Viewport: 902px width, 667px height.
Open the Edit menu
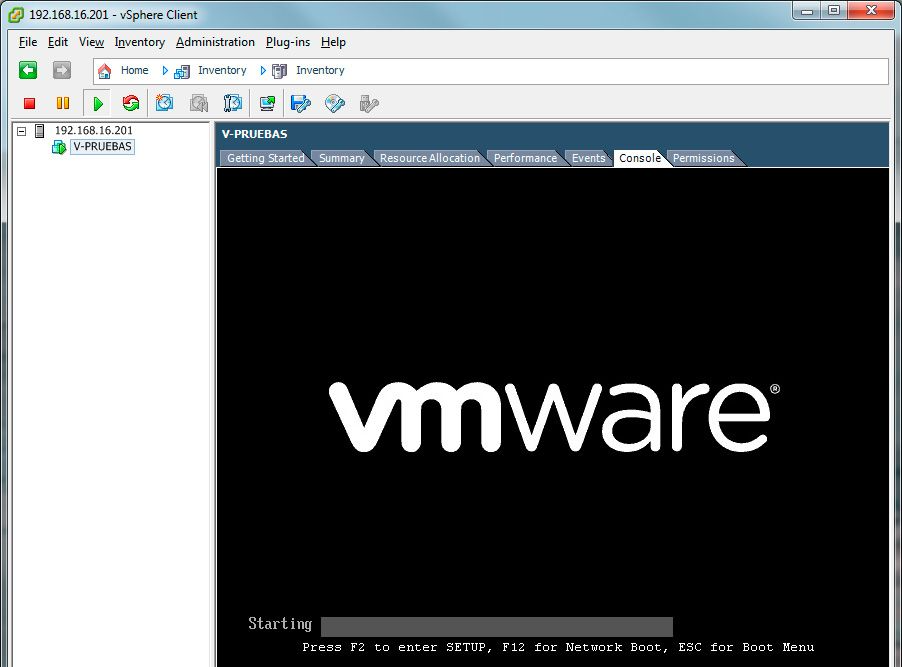pyautogui.click(x=58, y=42)
